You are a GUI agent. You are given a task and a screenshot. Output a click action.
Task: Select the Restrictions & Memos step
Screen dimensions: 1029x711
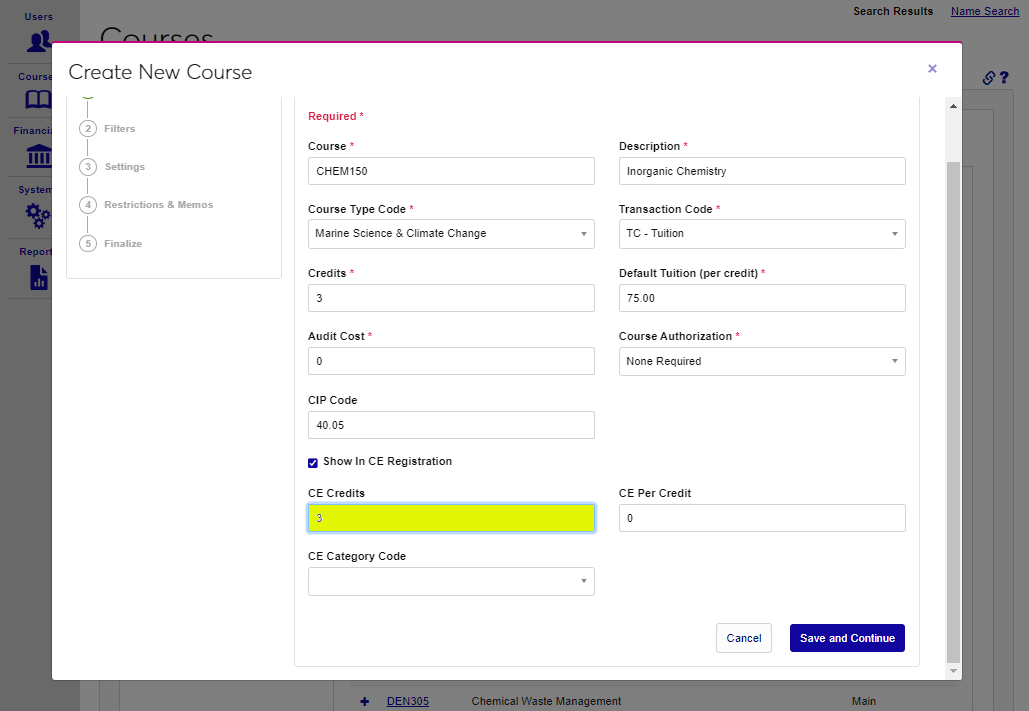[158, 205]
